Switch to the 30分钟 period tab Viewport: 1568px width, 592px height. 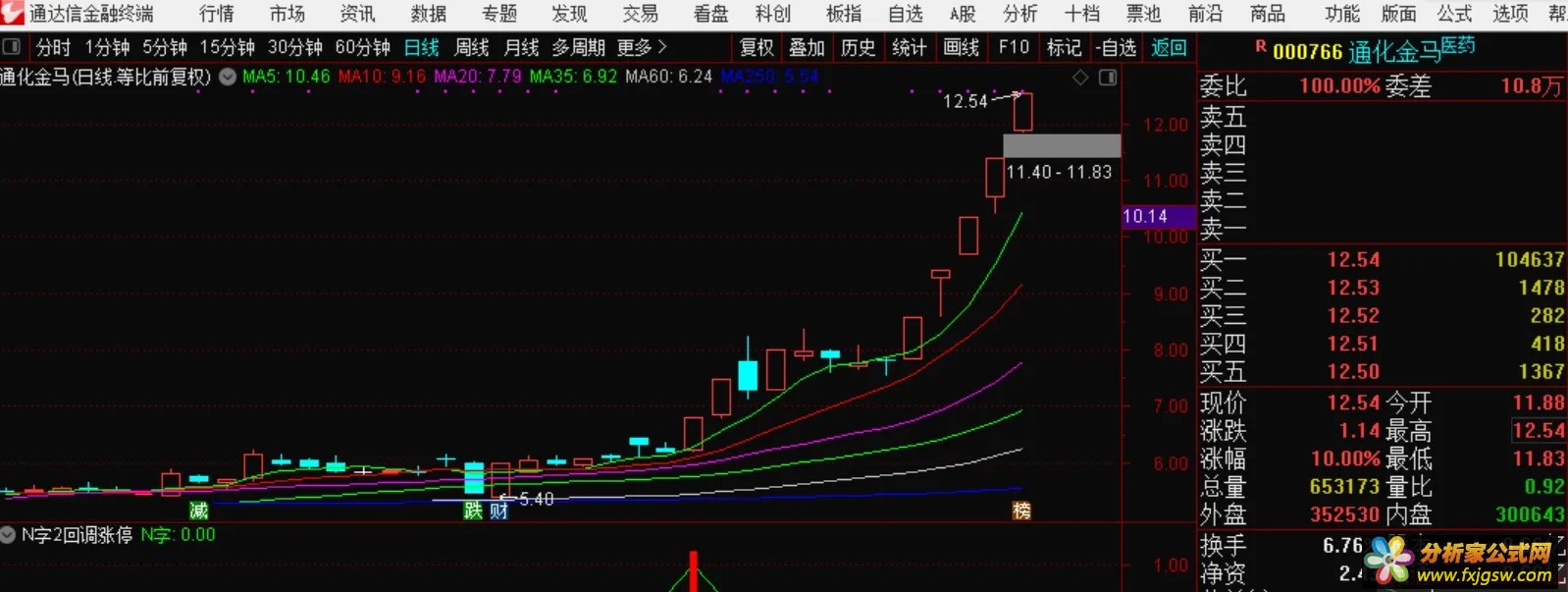295,47
